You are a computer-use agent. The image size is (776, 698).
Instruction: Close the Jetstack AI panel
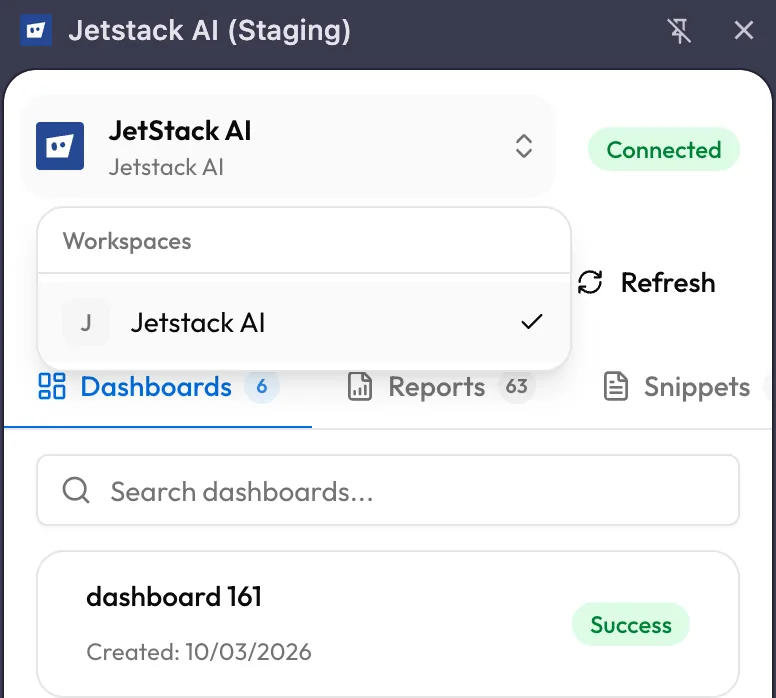coord(743,31)
